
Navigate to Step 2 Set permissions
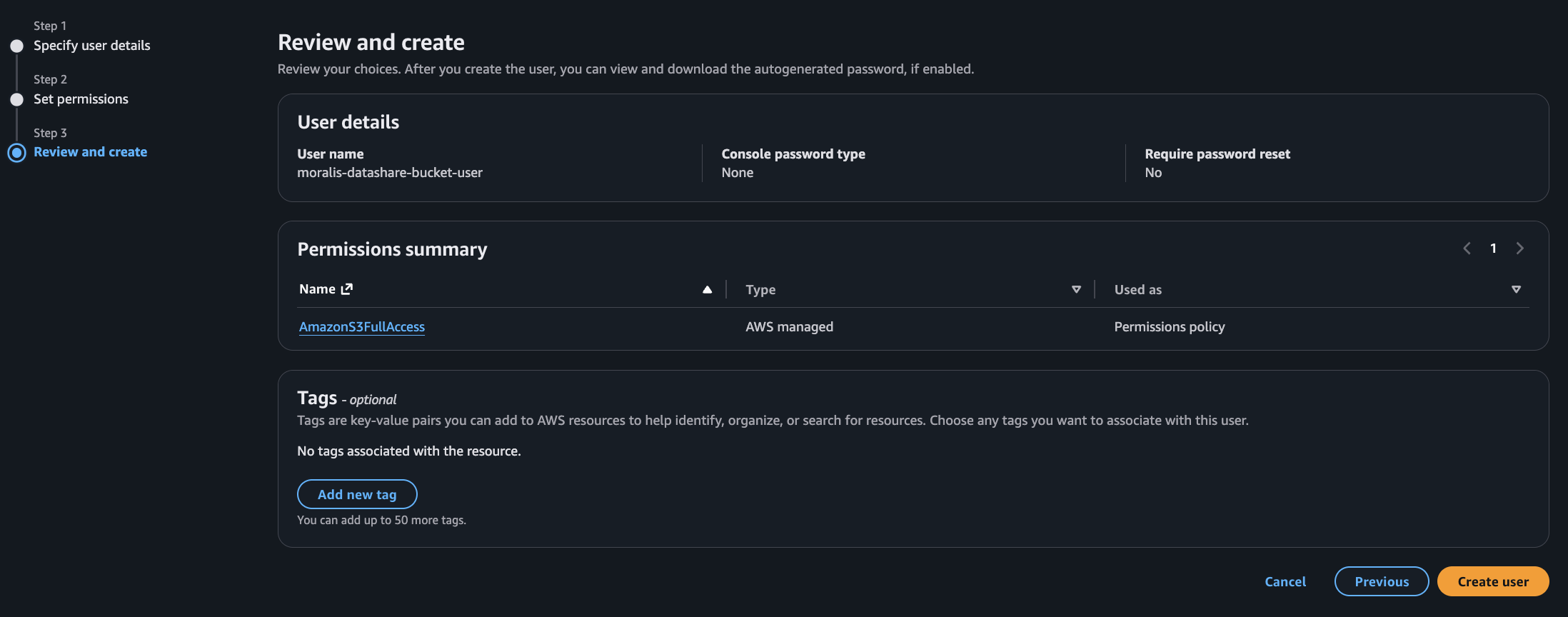point(81,99)
